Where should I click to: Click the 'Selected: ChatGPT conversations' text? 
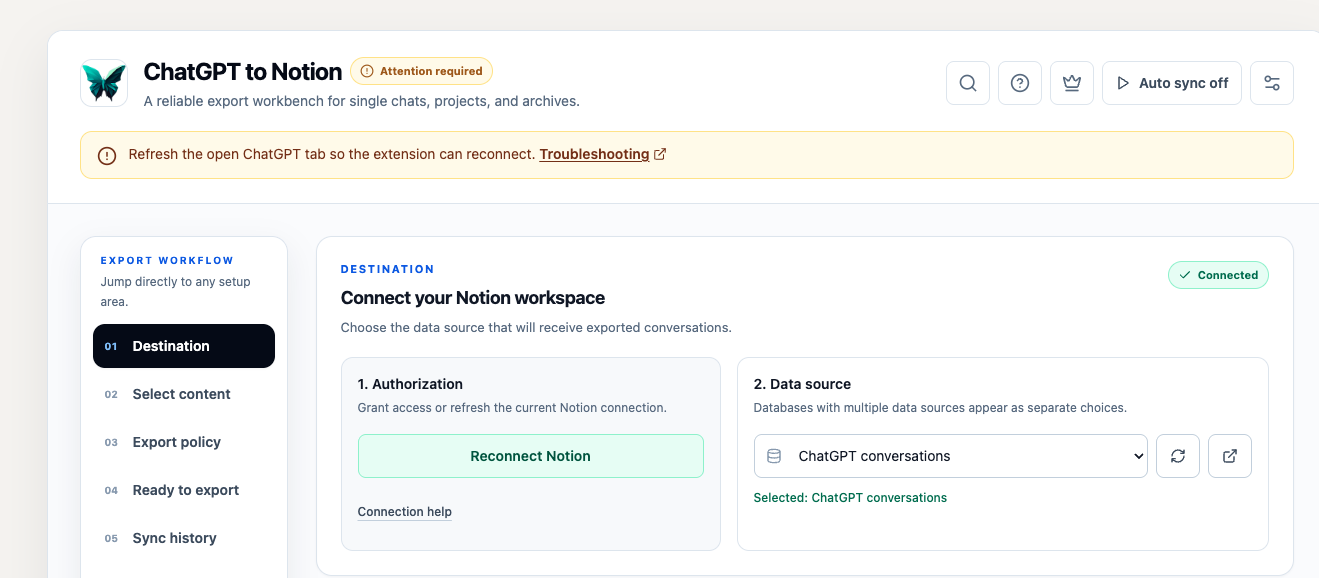[850, 498]
